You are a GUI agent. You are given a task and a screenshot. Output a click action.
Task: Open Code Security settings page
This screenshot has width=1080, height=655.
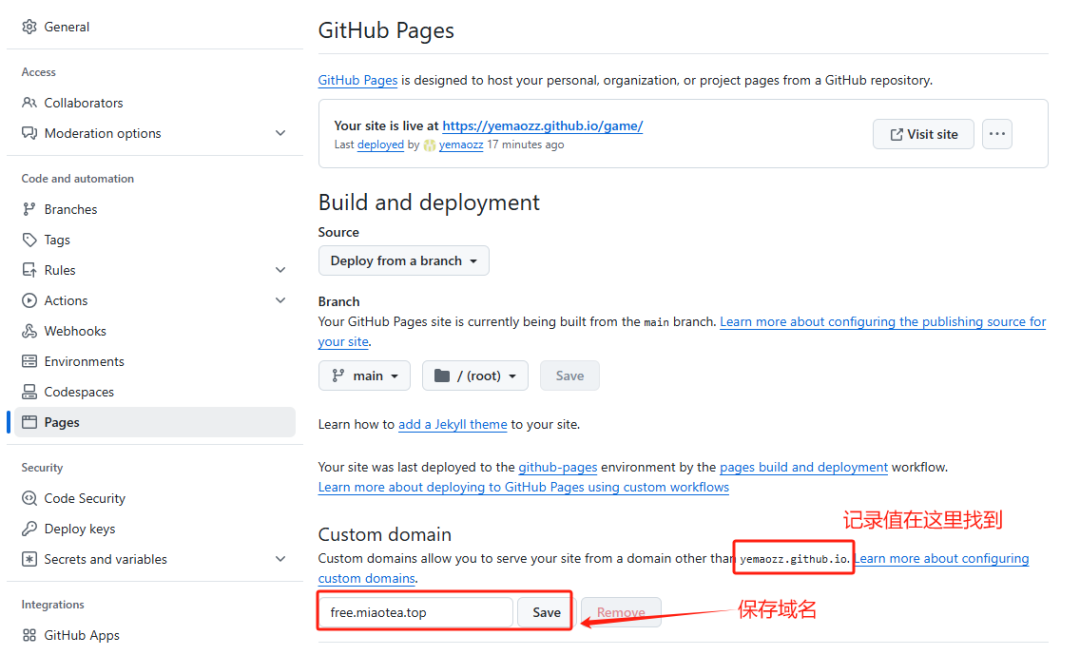click(85, 498)
